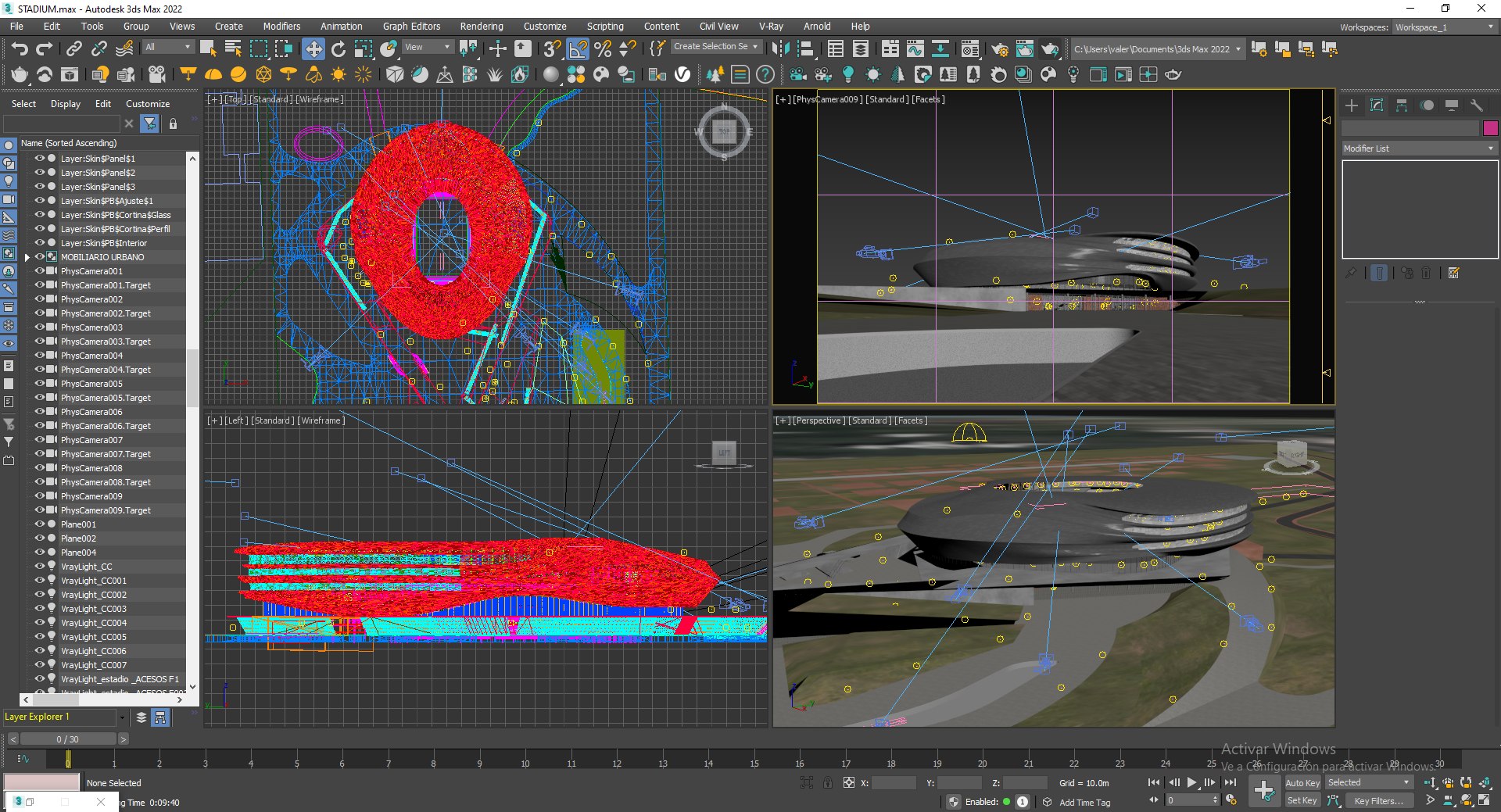Image resolution: width=1501 pixels, height=812 pixels.
Task: Open the Utilities wrench tab
Action: coord(1477,105)
